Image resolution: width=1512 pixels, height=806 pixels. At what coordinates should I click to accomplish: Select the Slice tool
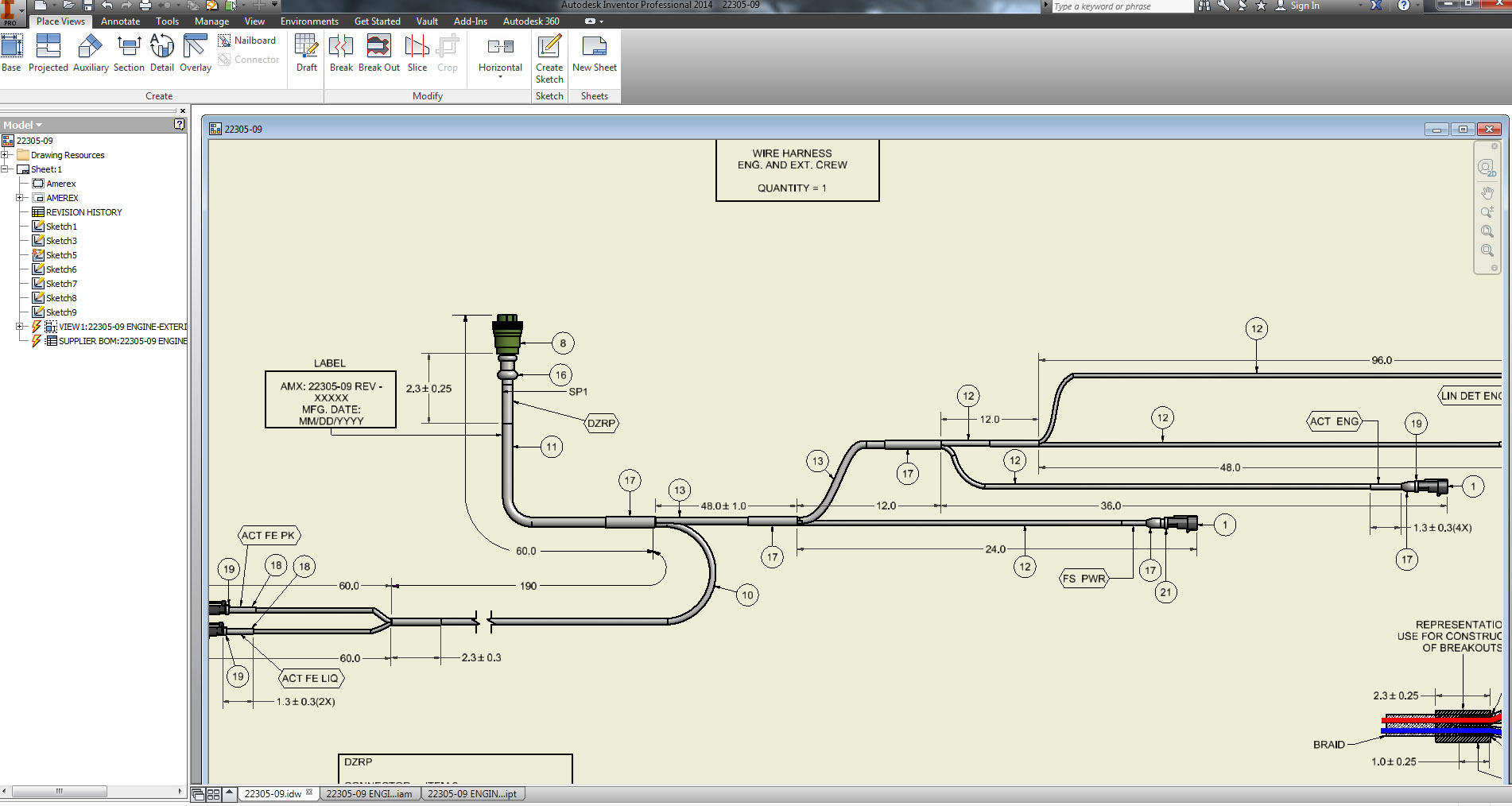pos(417,53)
